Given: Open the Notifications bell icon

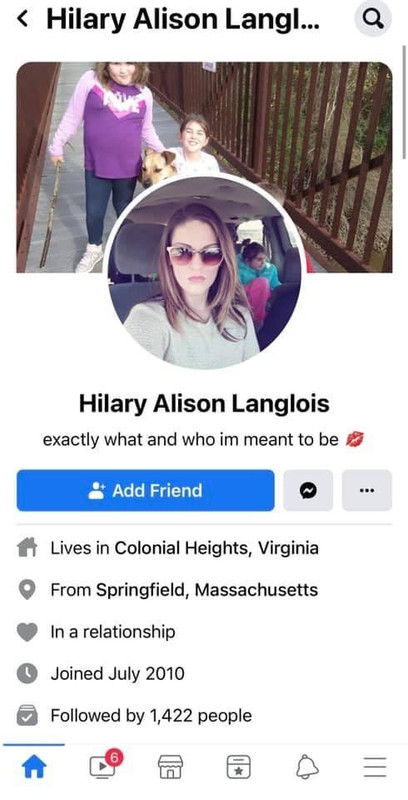Looking at the screenshot, I should (x=307, y=766).
